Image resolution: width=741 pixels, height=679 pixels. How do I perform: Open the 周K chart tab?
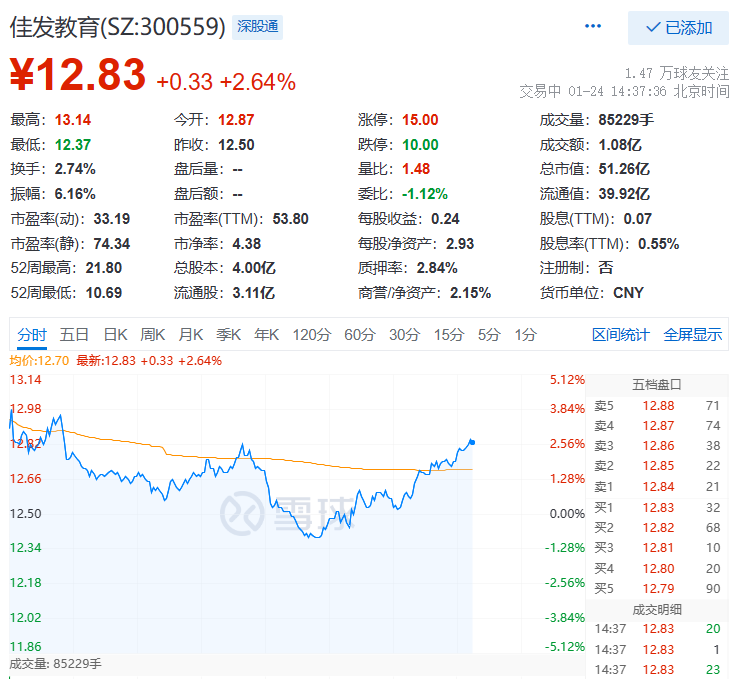tap(153, 335)
